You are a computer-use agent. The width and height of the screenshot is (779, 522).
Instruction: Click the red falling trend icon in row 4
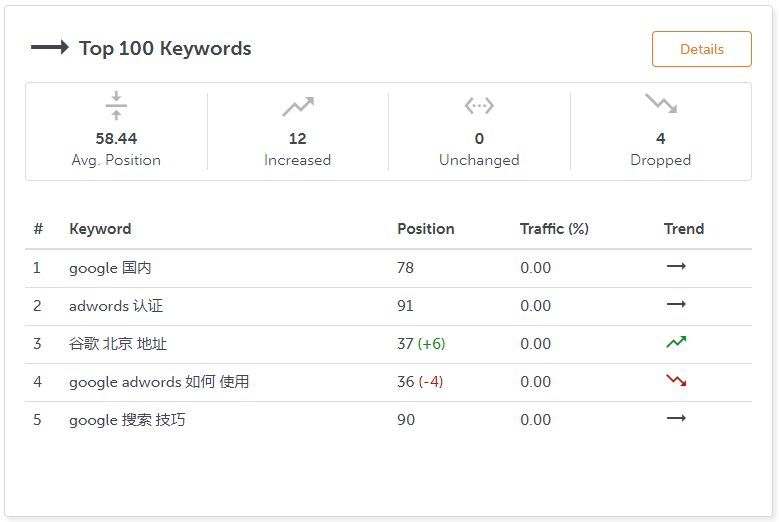tap(676, 380)
